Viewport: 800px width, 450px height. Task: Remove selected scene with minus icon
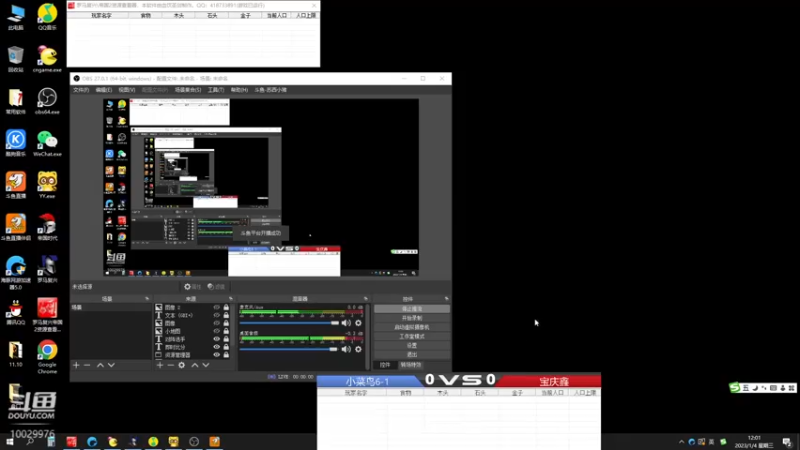(87, 365)
